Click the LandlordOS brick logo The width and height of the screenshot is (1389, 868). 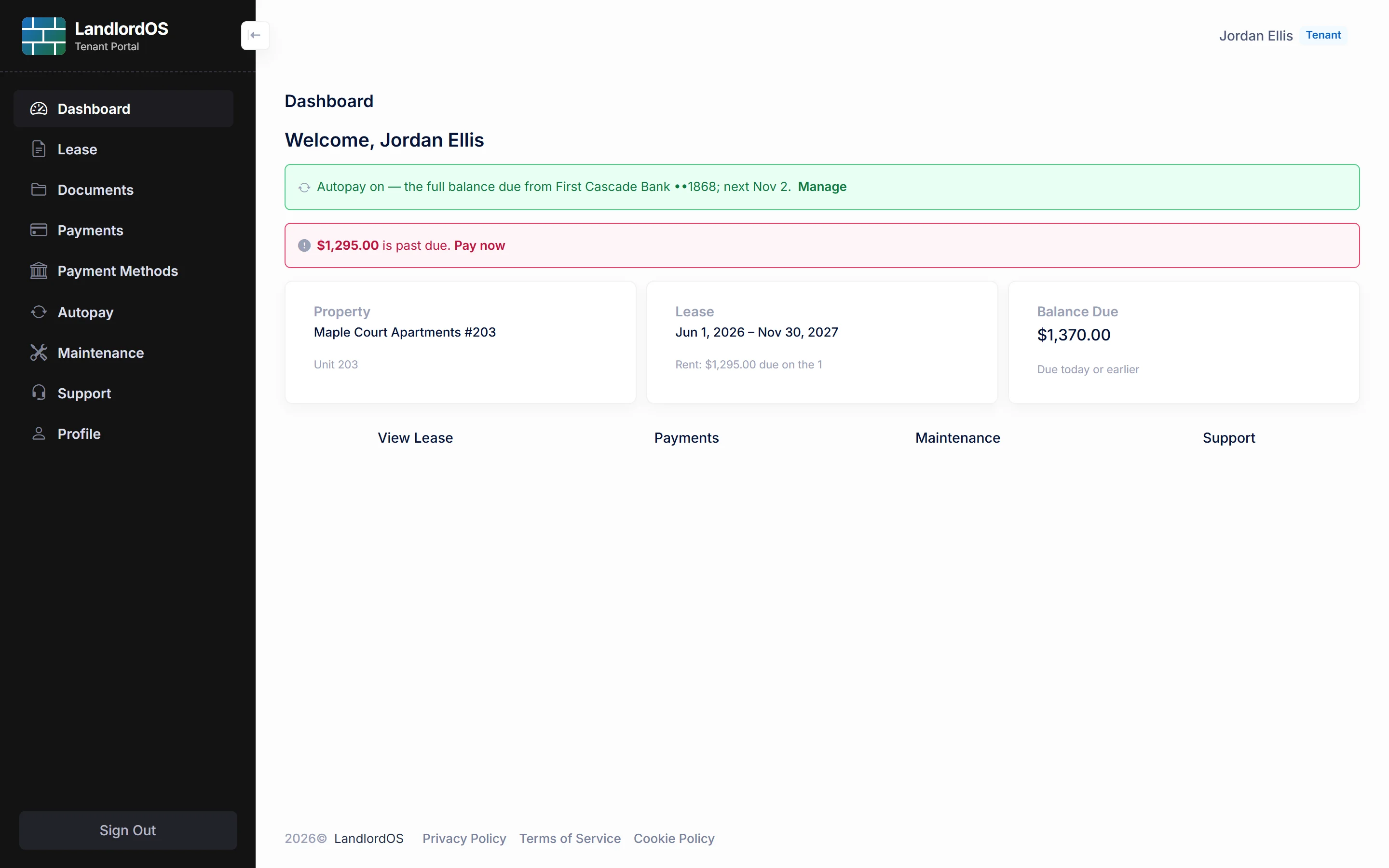coord(43,36)
